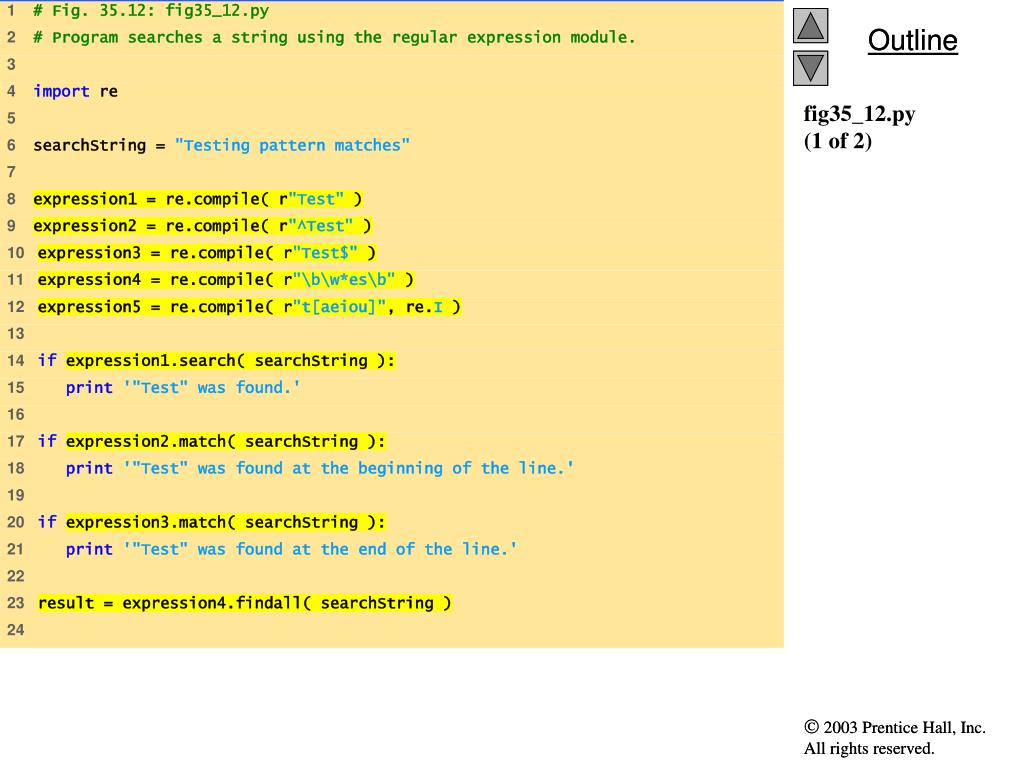Image resolution: width=1024 pixels, height=768 pixels.
Task: Select the 'found at the beginning of the line' print
Action: click(320, 468)
